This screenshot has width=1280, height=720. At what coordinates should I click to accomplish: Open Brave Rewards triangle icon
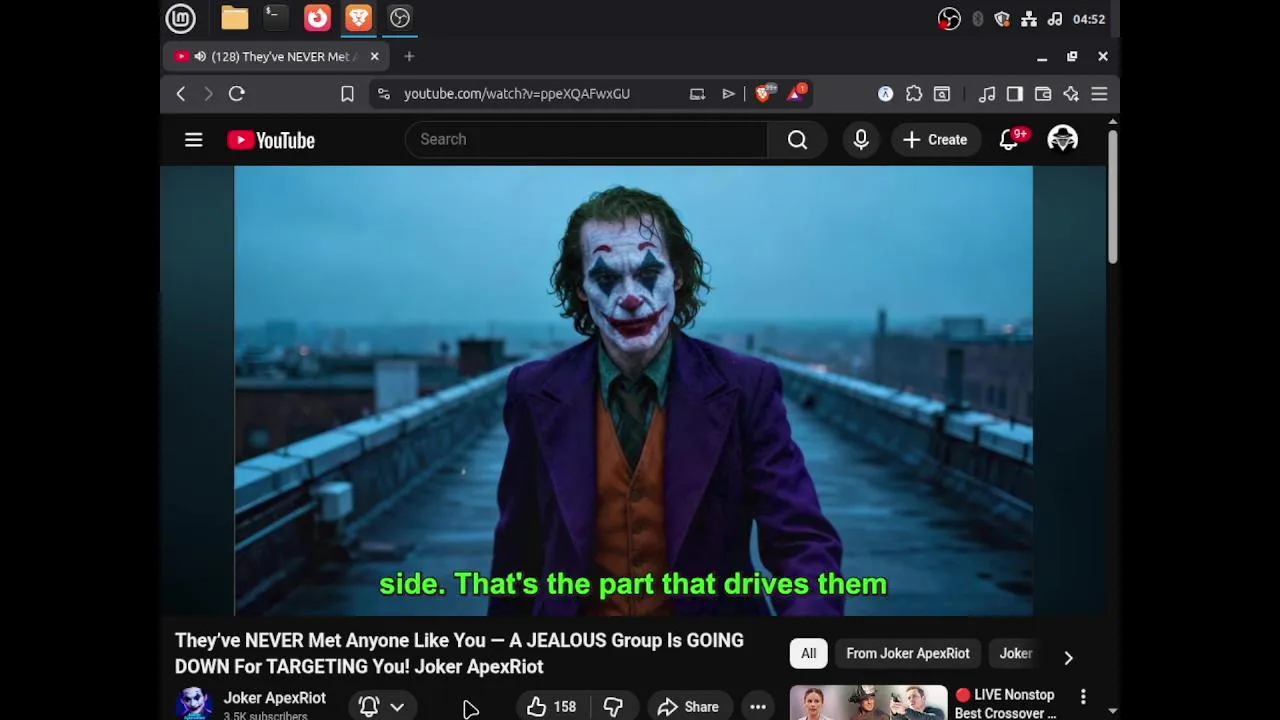(x=797, y=94)
